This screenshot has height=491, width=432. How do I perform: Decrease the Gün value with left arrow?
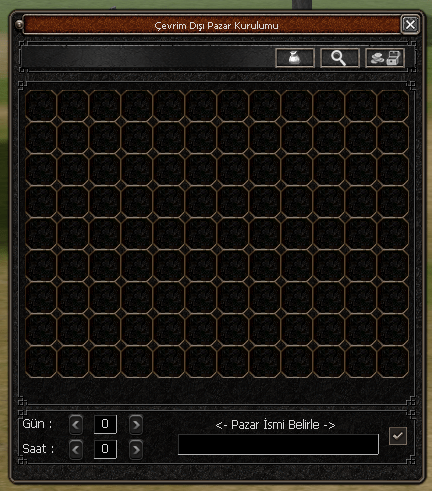(x=76, y=424)
